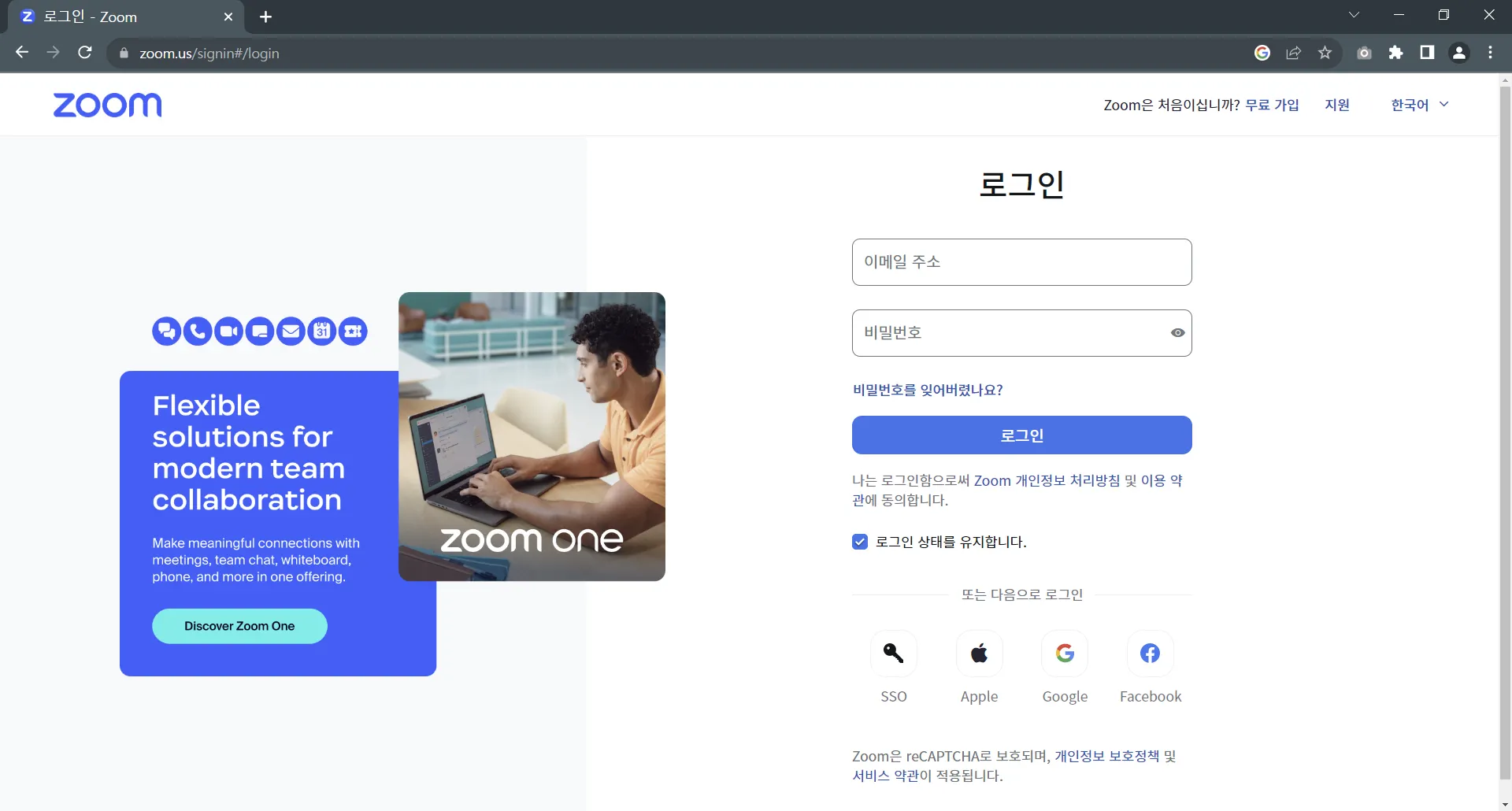Click the Google icon in address bar
The image size is (1512, 811).
coord(1262,53)
